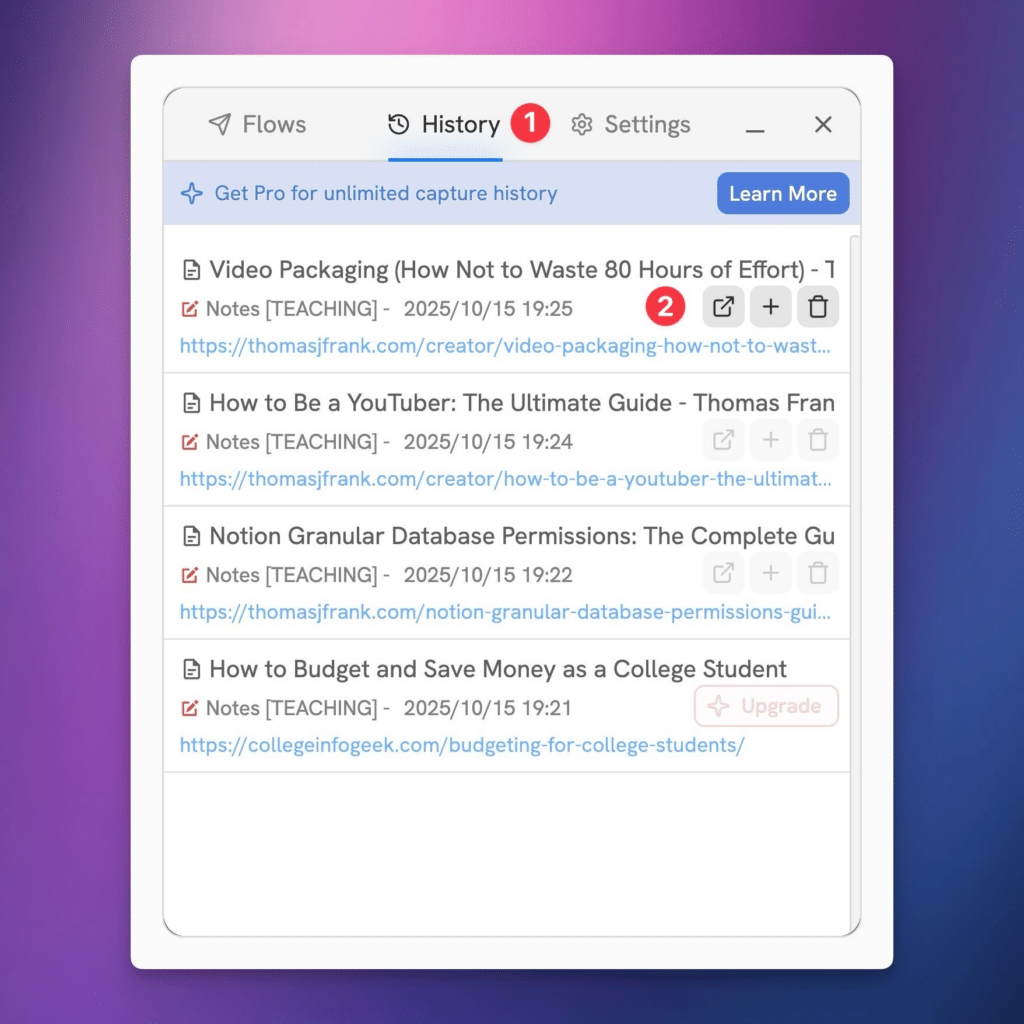
Task: Click plus icon on Notion Granular Permissions entry
Action: (x=770, y=574)
